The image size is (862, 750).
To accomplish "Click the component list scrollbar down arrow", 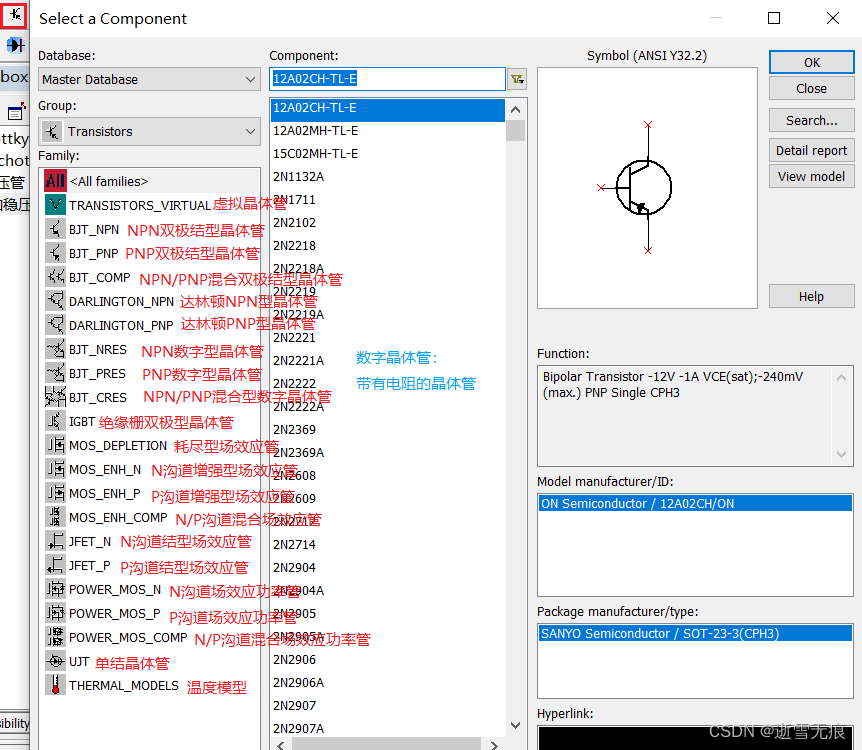I will (x=514, y=724).
